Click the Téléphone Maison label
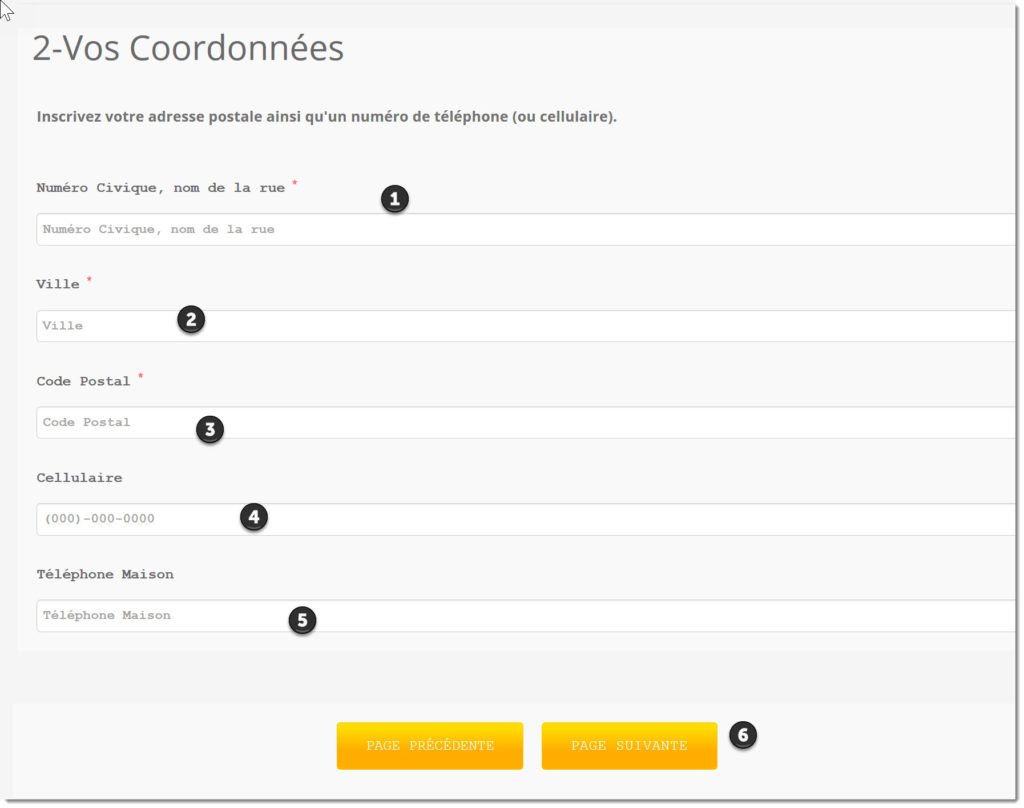 [105, 574]
